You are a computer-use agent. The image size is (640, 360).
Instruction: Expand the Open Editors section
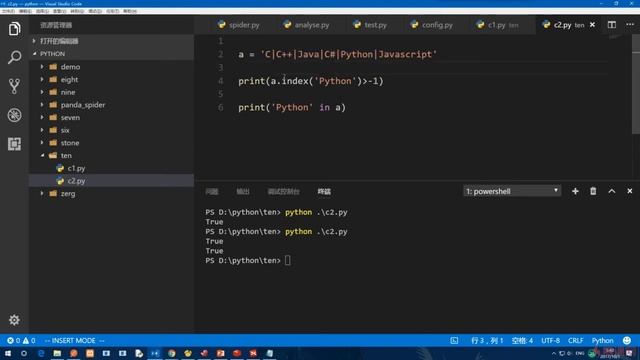point(111,41)
